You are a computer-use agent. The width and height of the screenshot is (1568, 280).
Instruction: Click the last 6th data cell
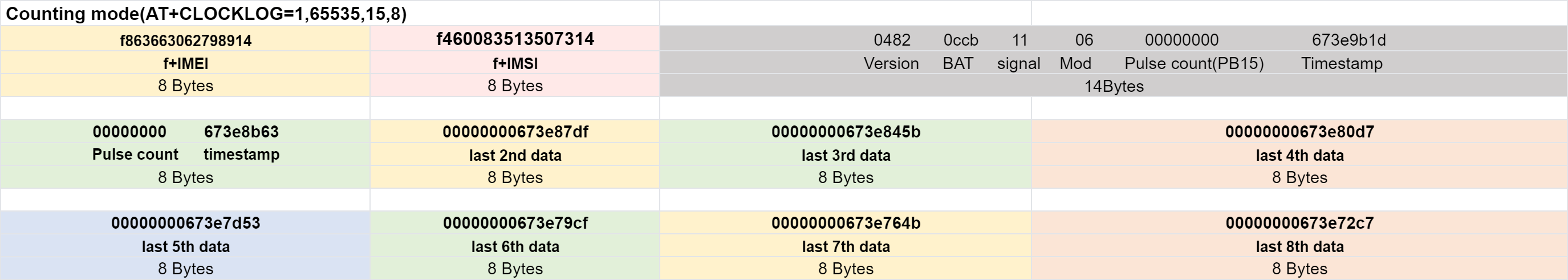(515, 246)
